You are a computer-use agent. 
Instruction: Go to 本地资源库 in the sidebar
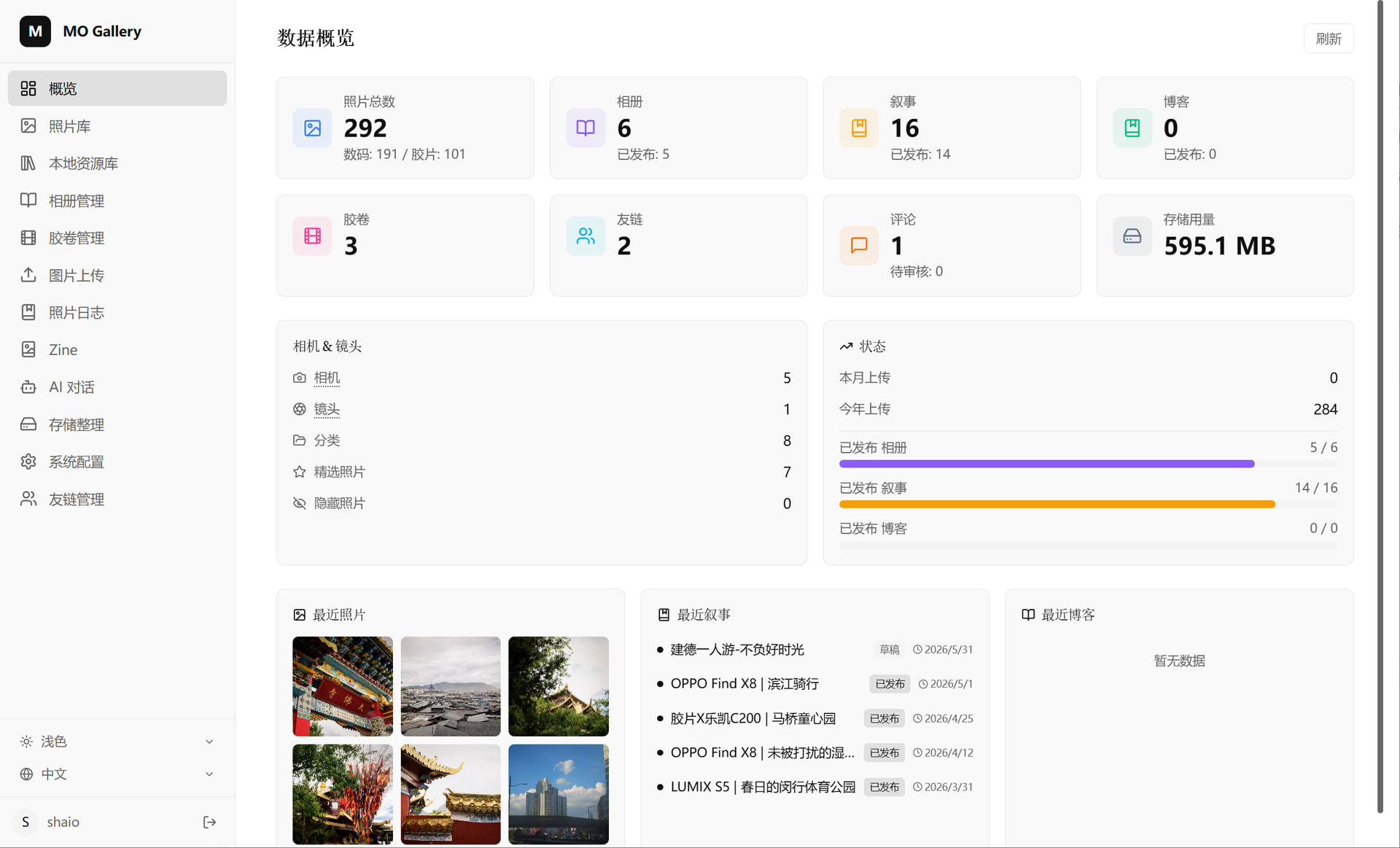pos(117,163)
